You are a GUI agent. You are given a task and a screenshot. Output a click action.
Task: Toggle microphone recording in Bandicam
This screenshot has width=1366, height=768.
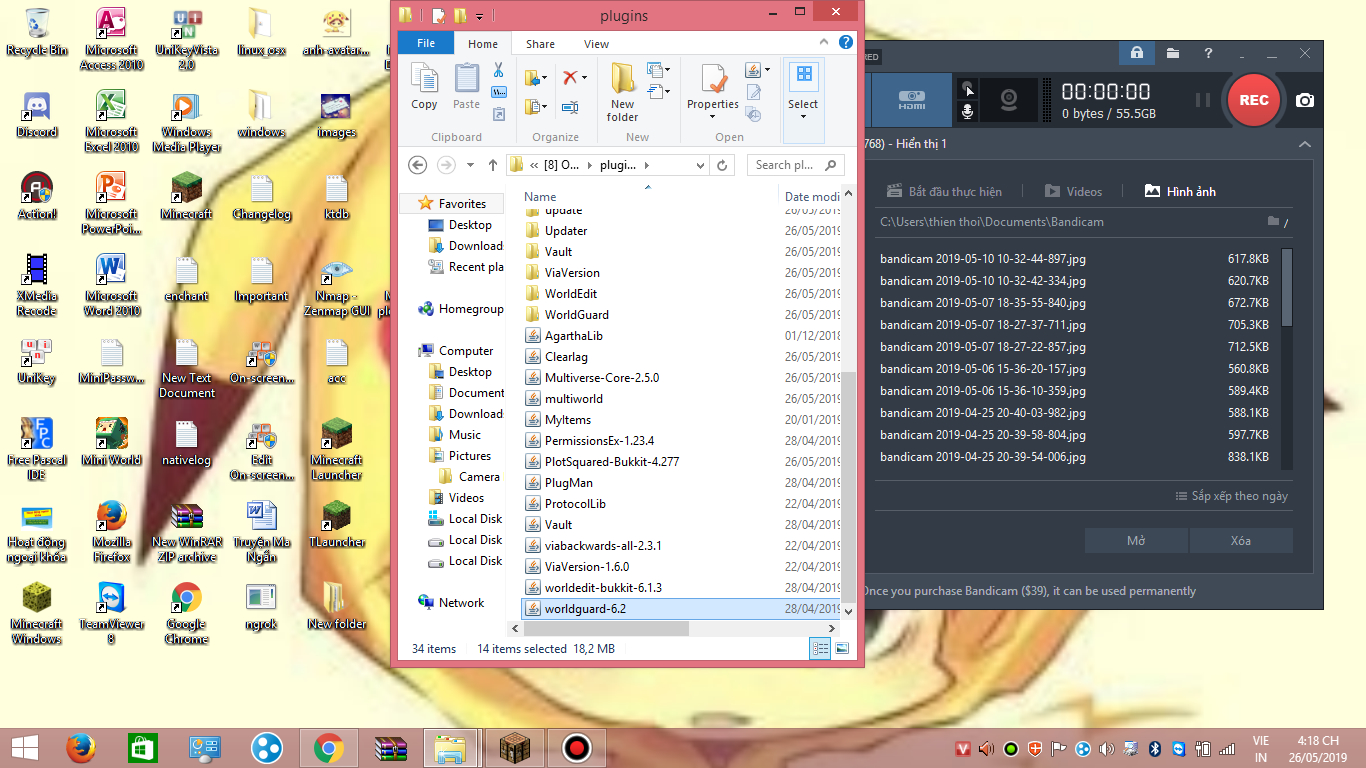[967, 111]
